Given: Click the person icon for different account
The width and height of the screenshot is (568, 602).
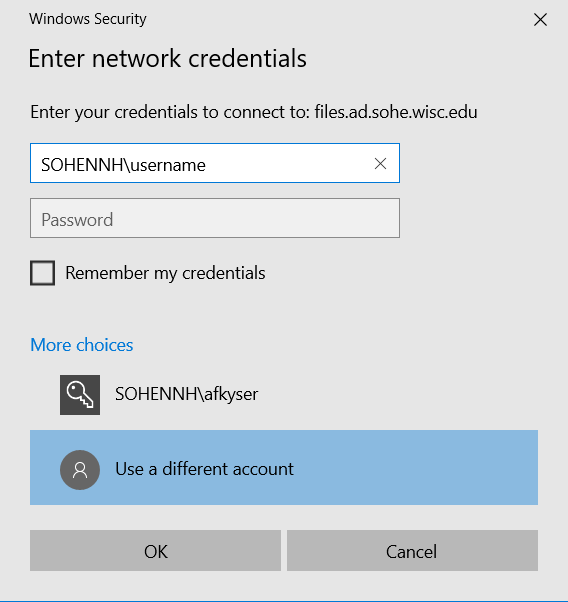Looking at the screenshot, I should 80,470.
